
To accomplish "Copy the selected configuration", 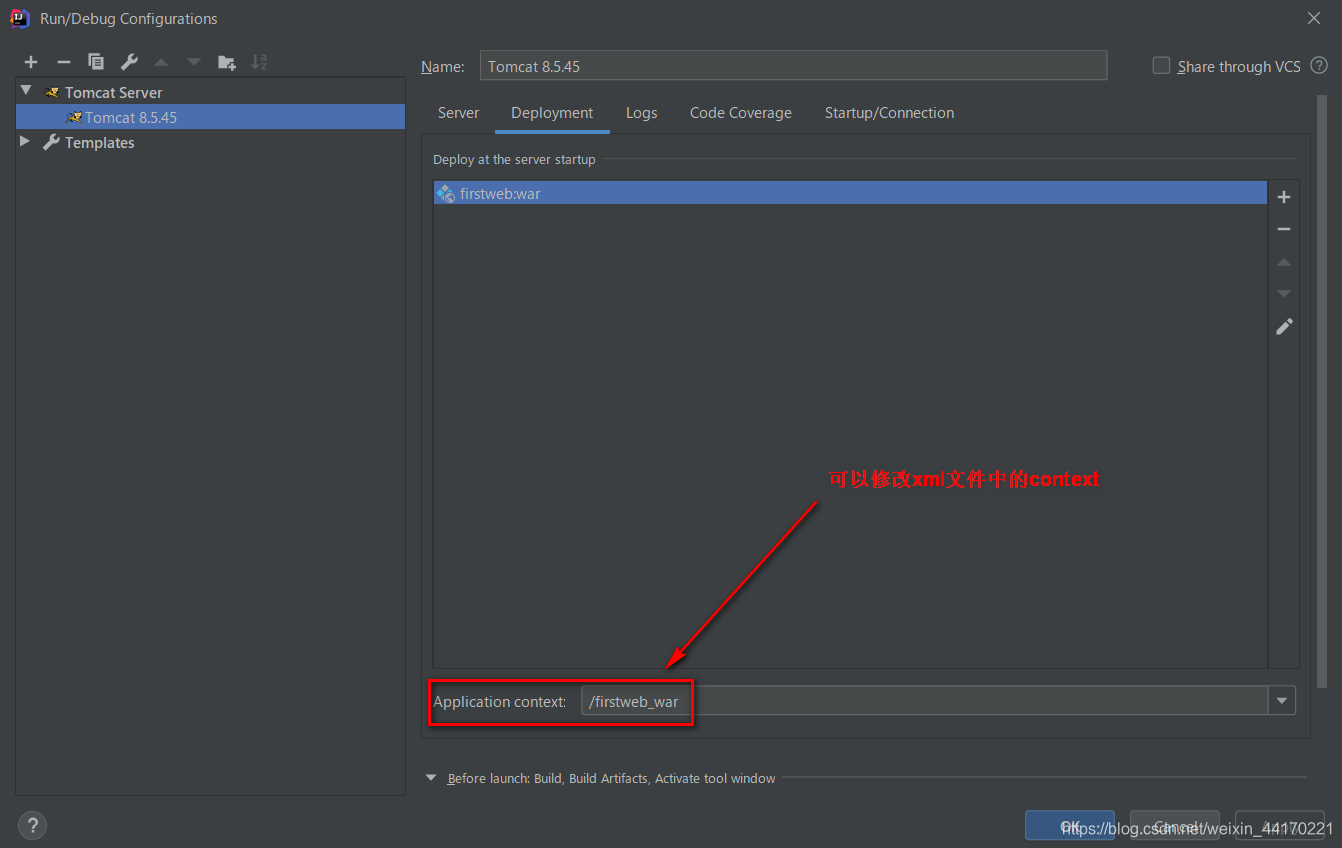I will pyautogui.click(x=96, y=62).
